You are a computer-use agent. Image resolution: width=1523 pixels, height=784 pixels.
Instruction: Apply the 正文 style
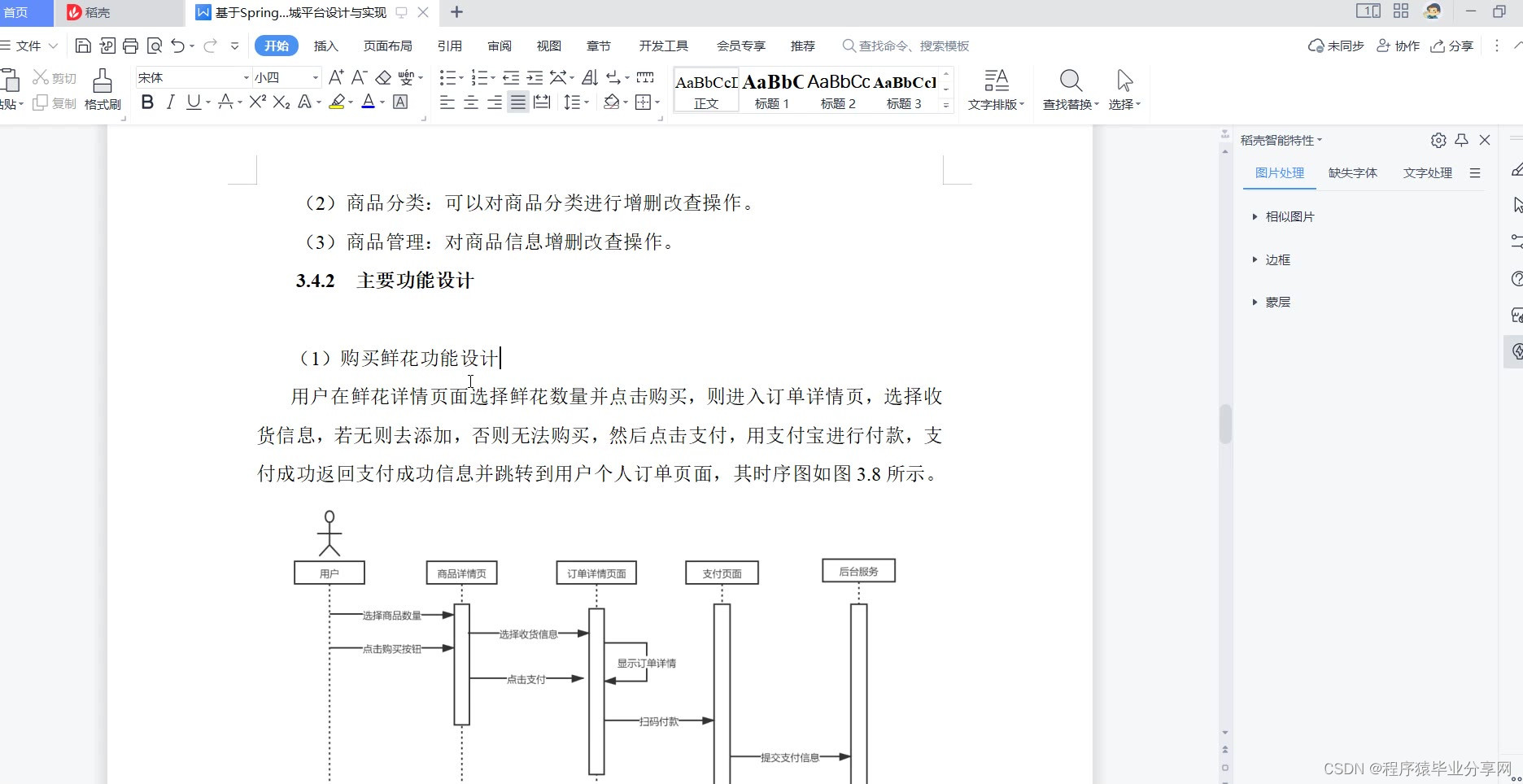[x=706, y=90]
